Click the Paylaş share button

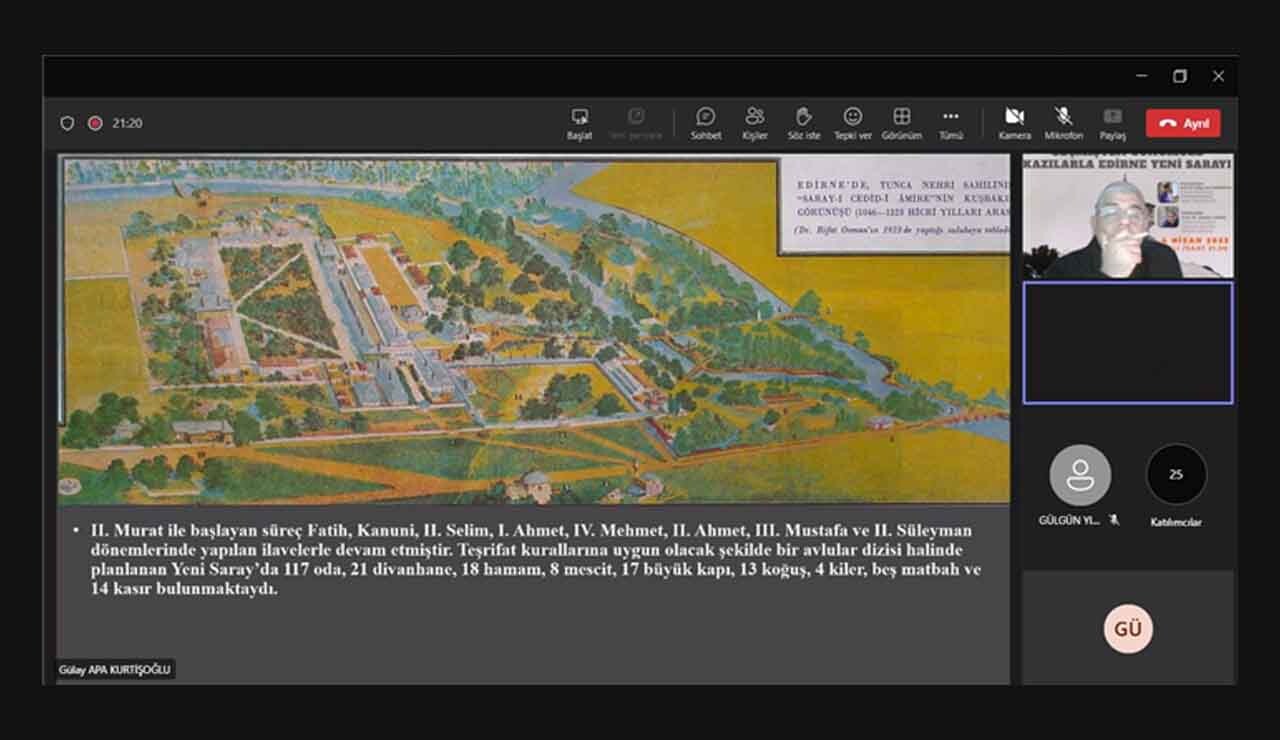(1112, 123)
